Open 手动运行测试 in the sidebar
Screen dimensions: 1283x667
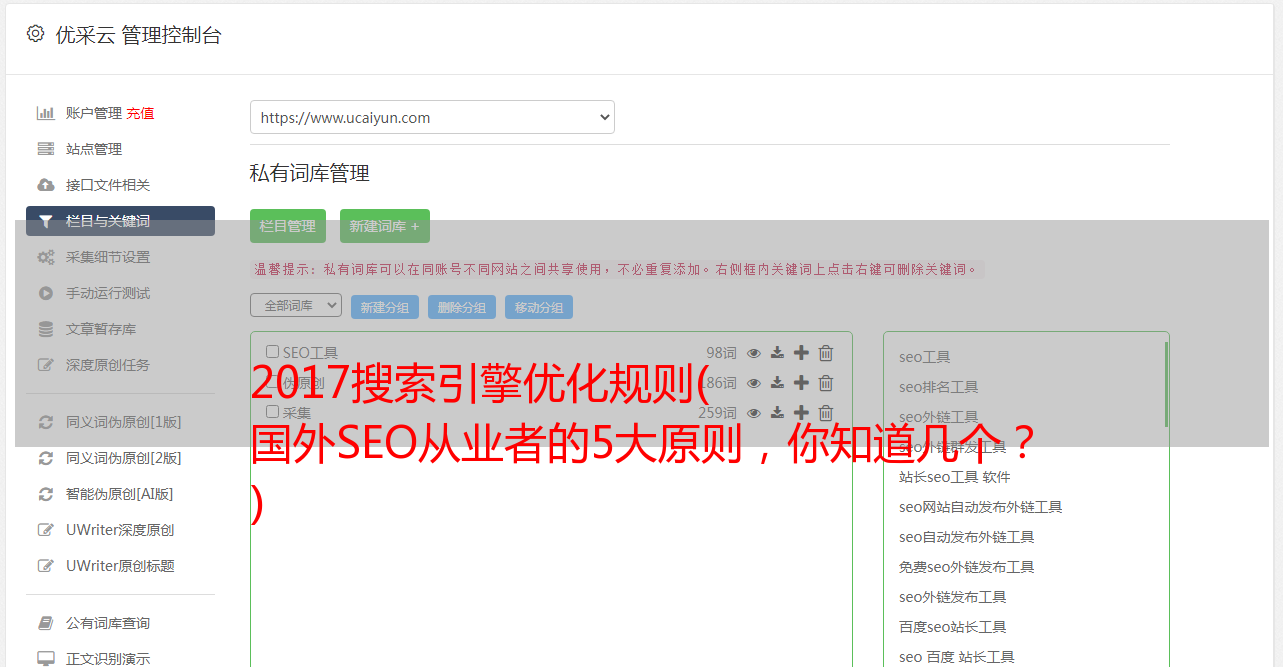pyautogui.click(x=108, y=293)
